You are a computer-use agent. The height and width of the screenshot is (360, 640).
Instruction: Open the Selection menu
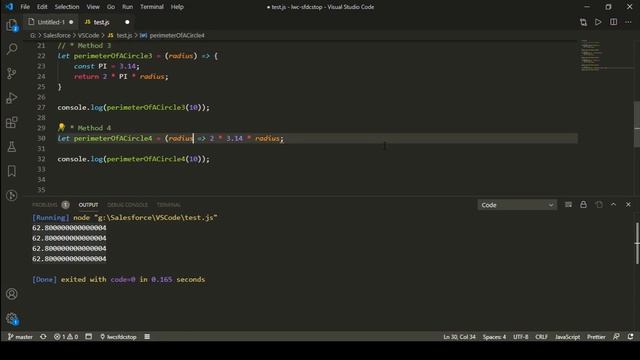pos(67,7)
